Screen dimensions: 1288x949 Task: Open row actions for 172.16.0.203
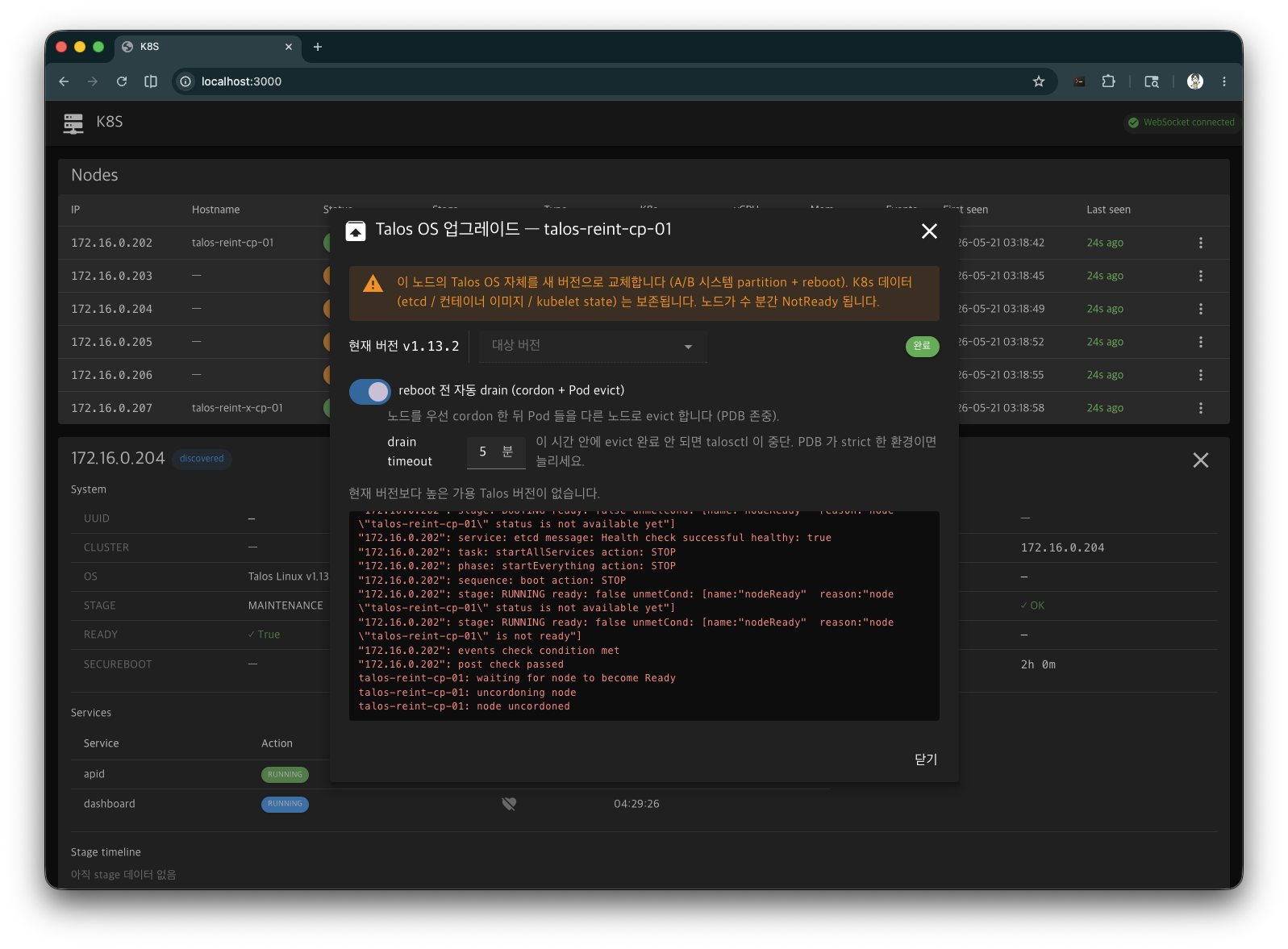click(1201, 276)
